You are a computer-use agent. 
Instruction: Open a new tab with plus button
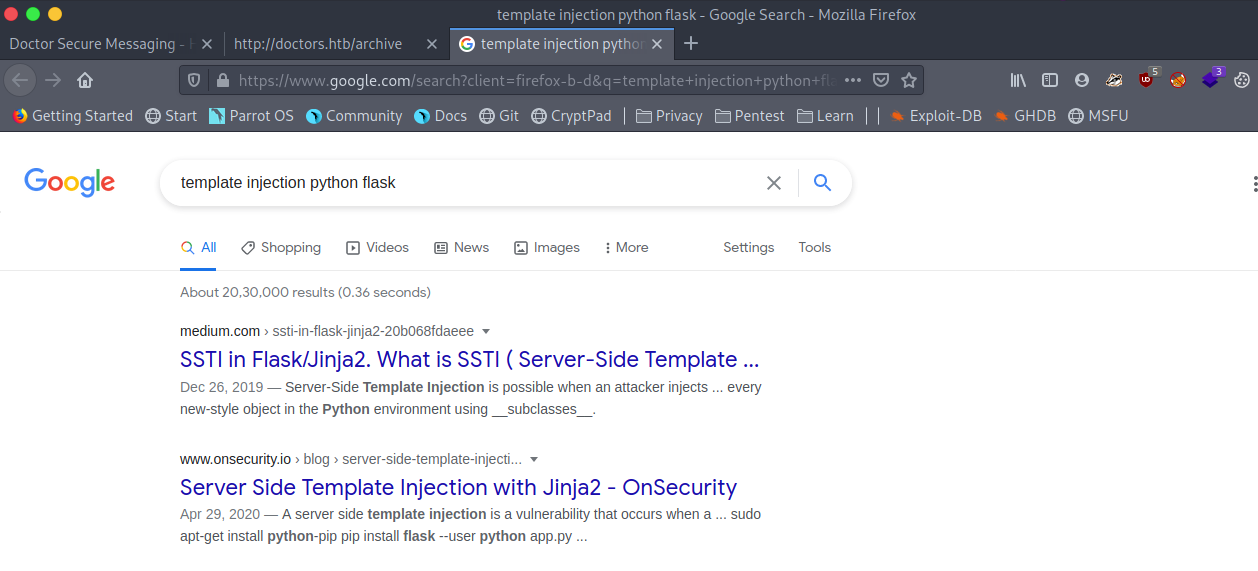tap(691, 44)
